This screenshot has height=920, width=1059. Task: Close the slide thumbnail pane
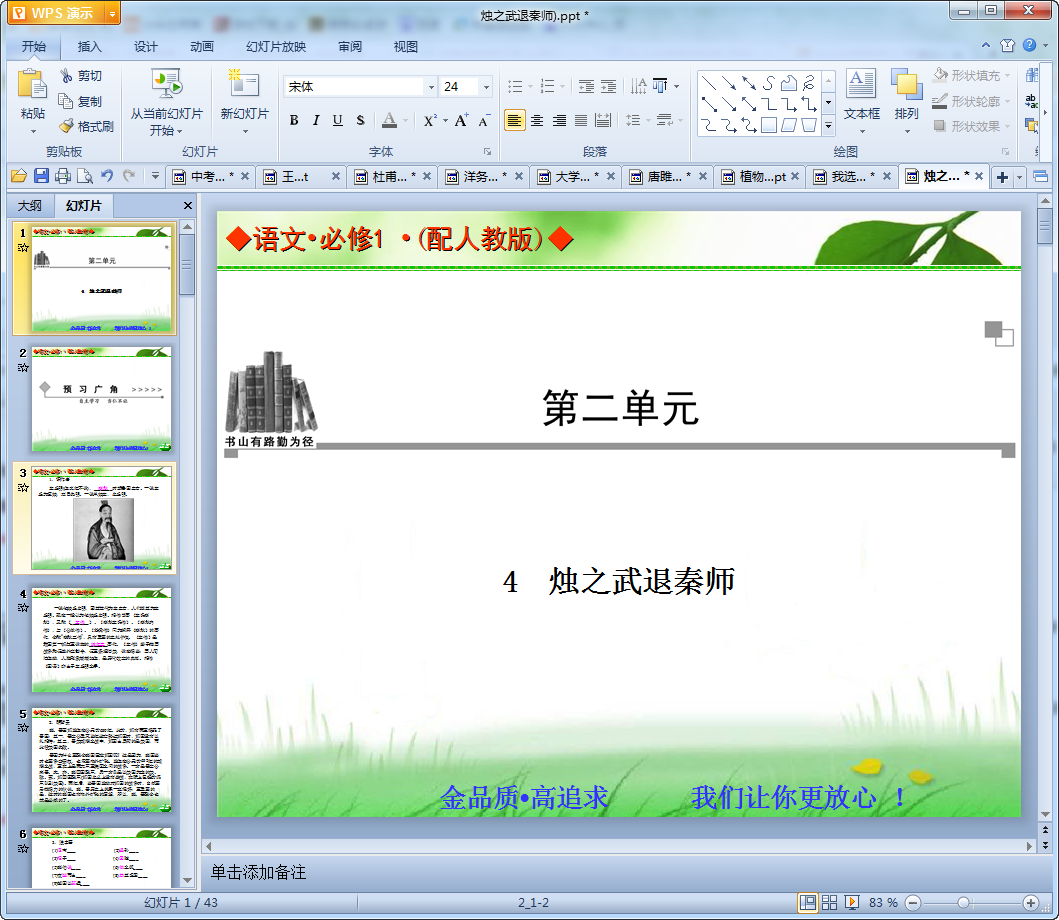[188, 205]
